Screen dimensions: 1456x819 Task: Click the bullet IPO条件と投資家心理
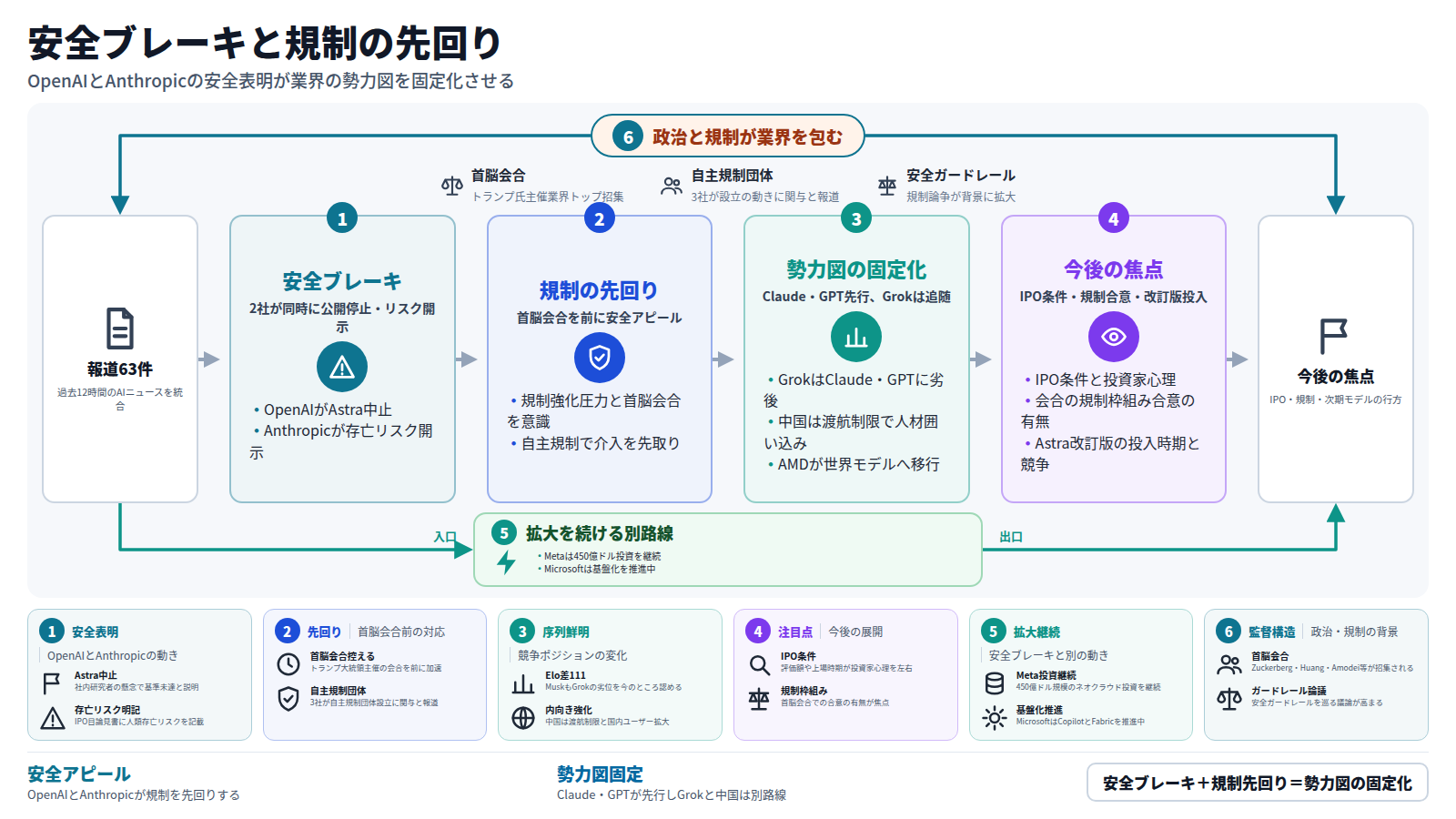1100,379
